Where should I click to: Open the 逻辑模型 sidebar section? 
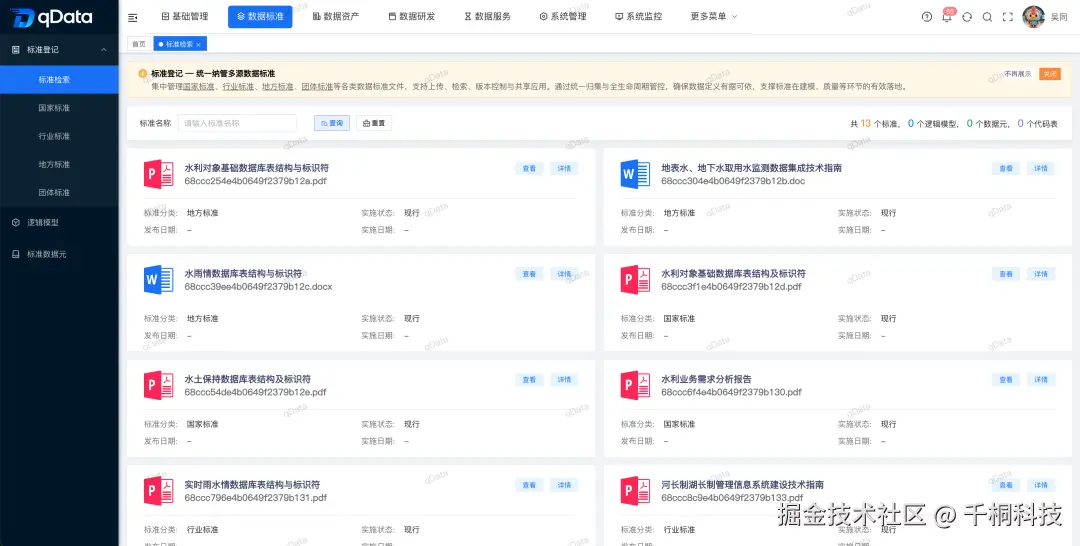pyautogui.click(x=59, y=222)
